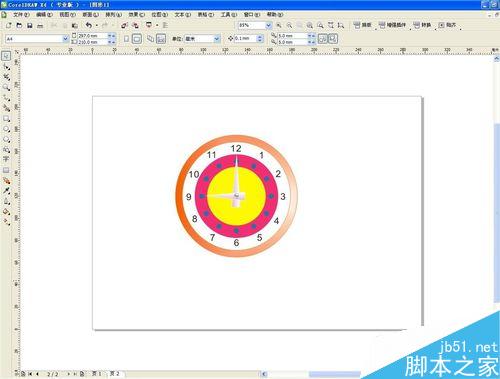The width and height of the screenshot is (500, 379).
Task: Set page to portrait orientation
Action: point(126,39)
